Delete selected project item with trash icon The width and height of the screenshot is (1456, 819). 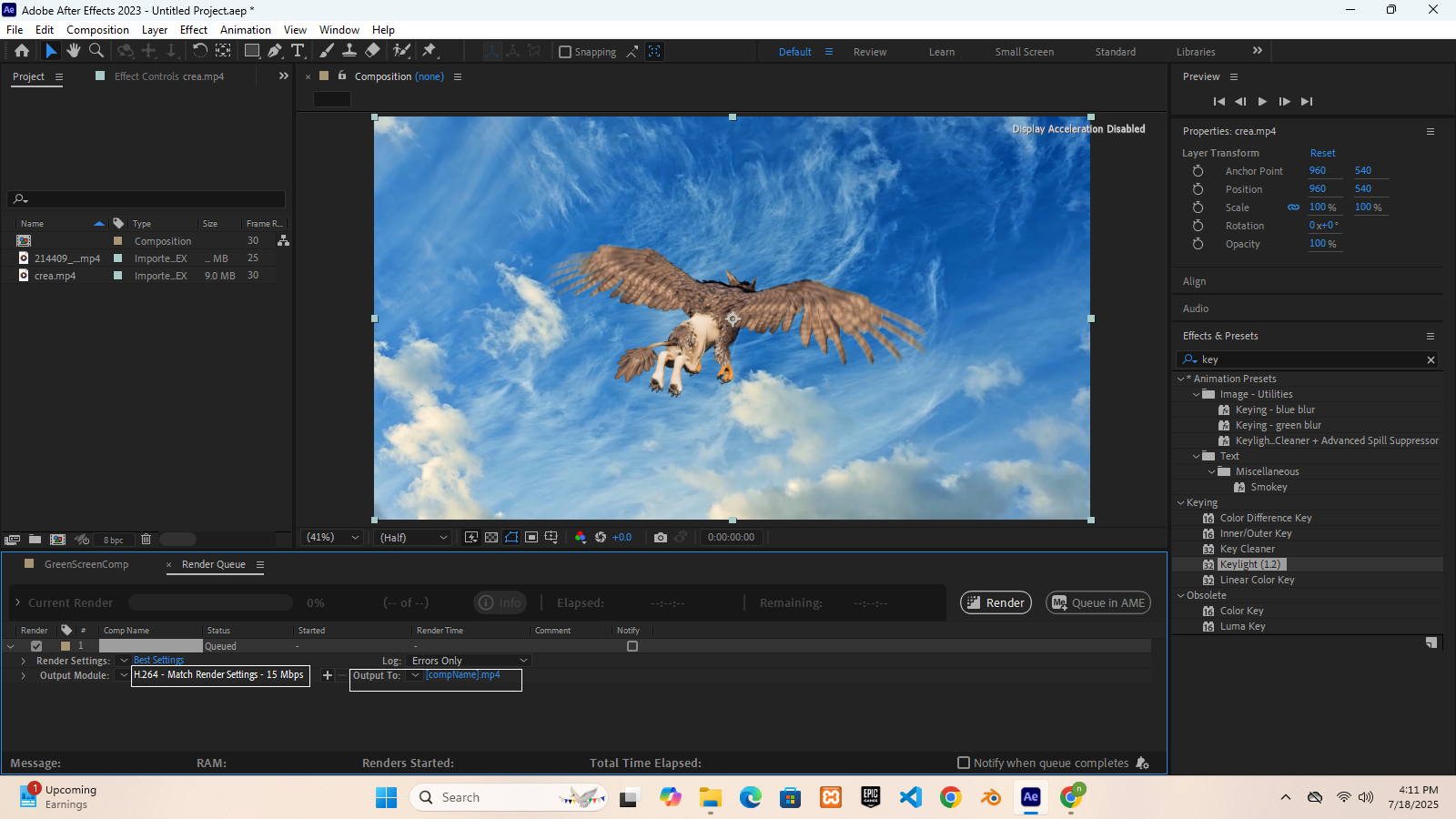tap(146, 540)
